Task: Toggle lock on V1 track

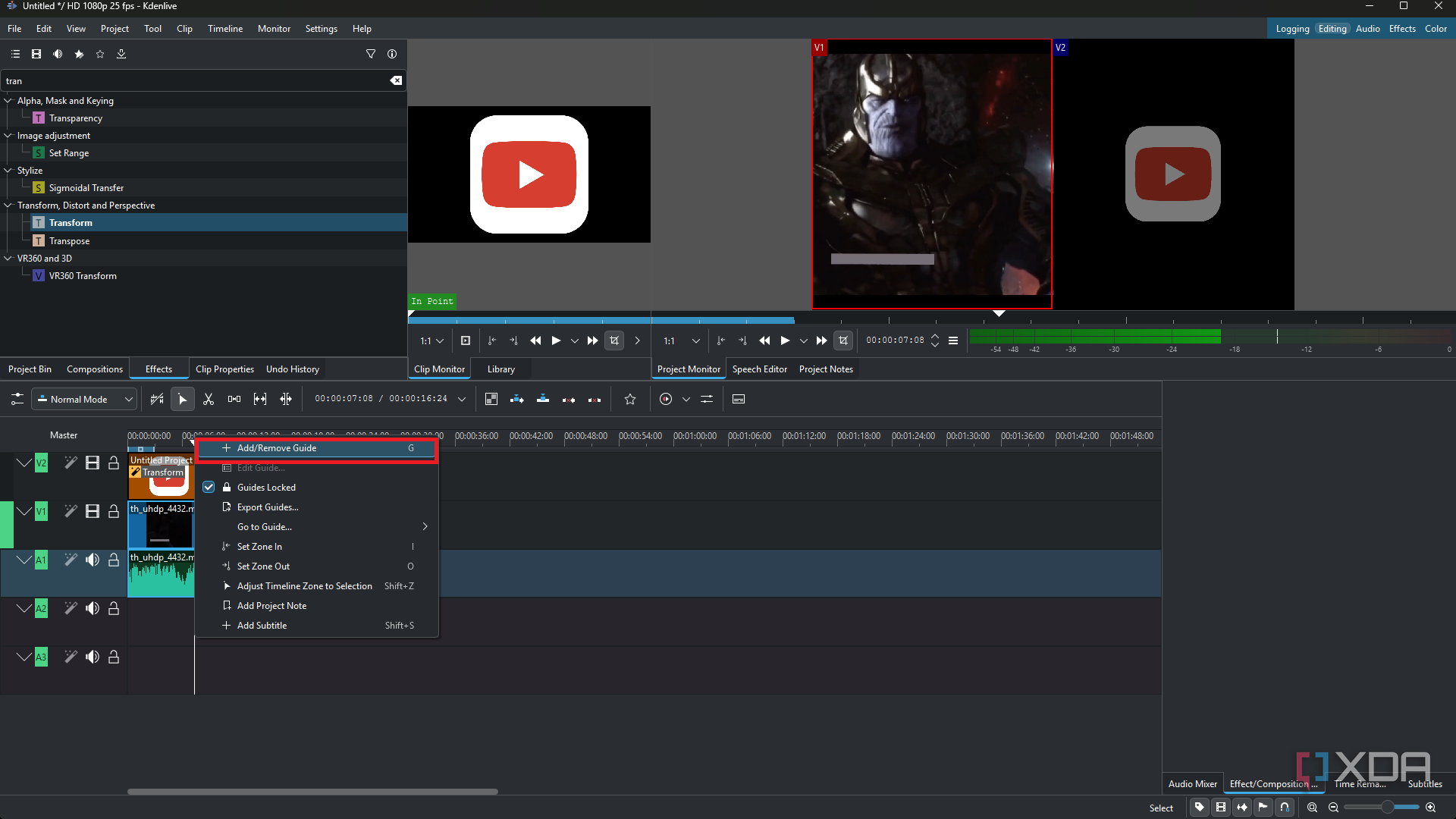Action: (114, 511)
